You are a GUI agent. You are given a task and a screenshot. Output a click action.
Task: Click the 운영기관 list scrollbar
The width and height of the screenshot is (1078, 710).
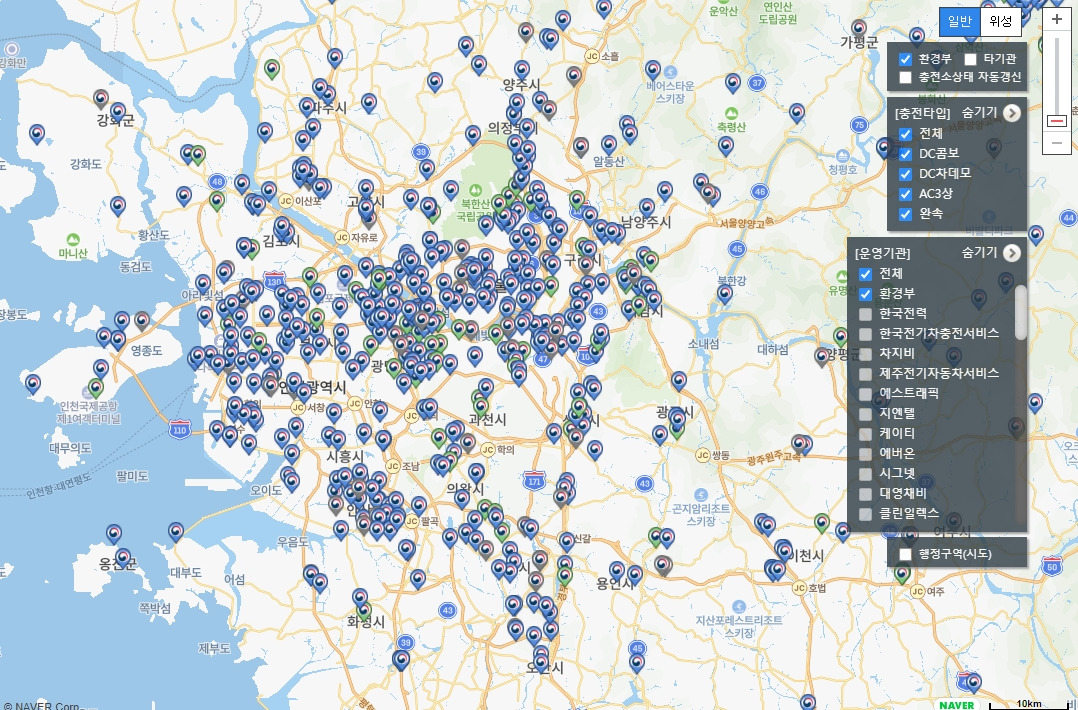click(1021, 312)
